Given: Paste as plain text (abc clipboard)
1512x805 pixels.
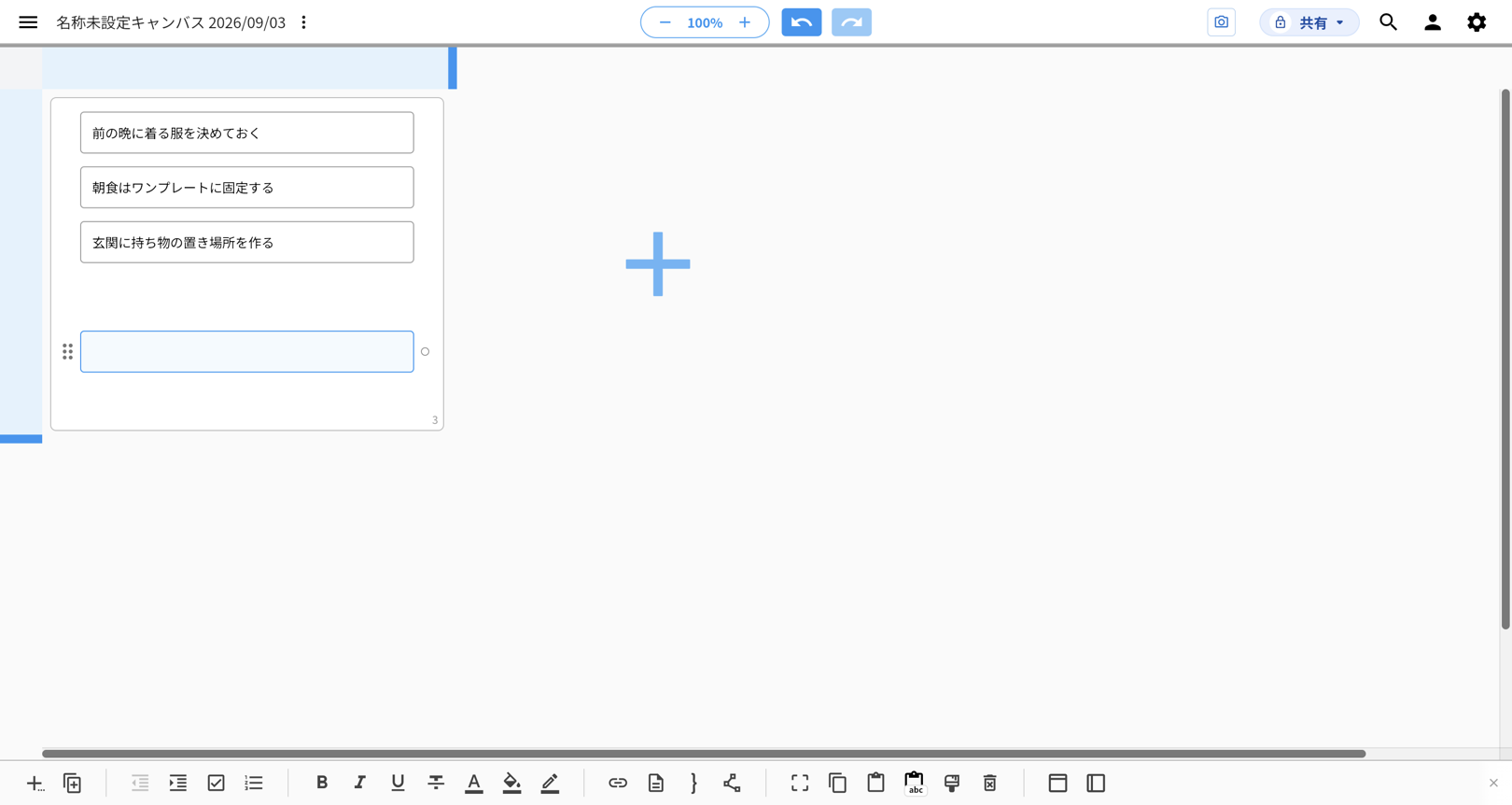Looking at the screenshot, I should pos(915,784).
